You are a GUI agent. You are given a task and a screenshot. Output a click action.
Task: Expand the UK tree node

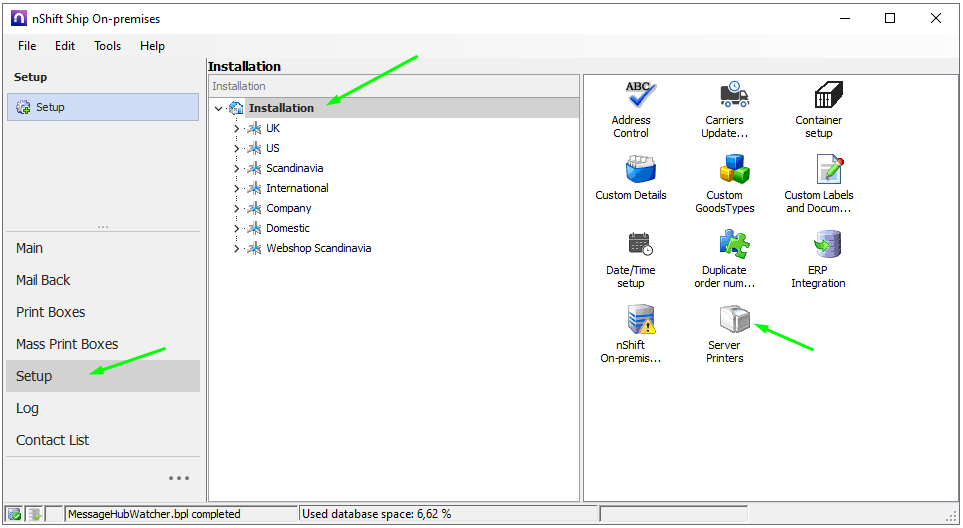(x=237, y=128)
